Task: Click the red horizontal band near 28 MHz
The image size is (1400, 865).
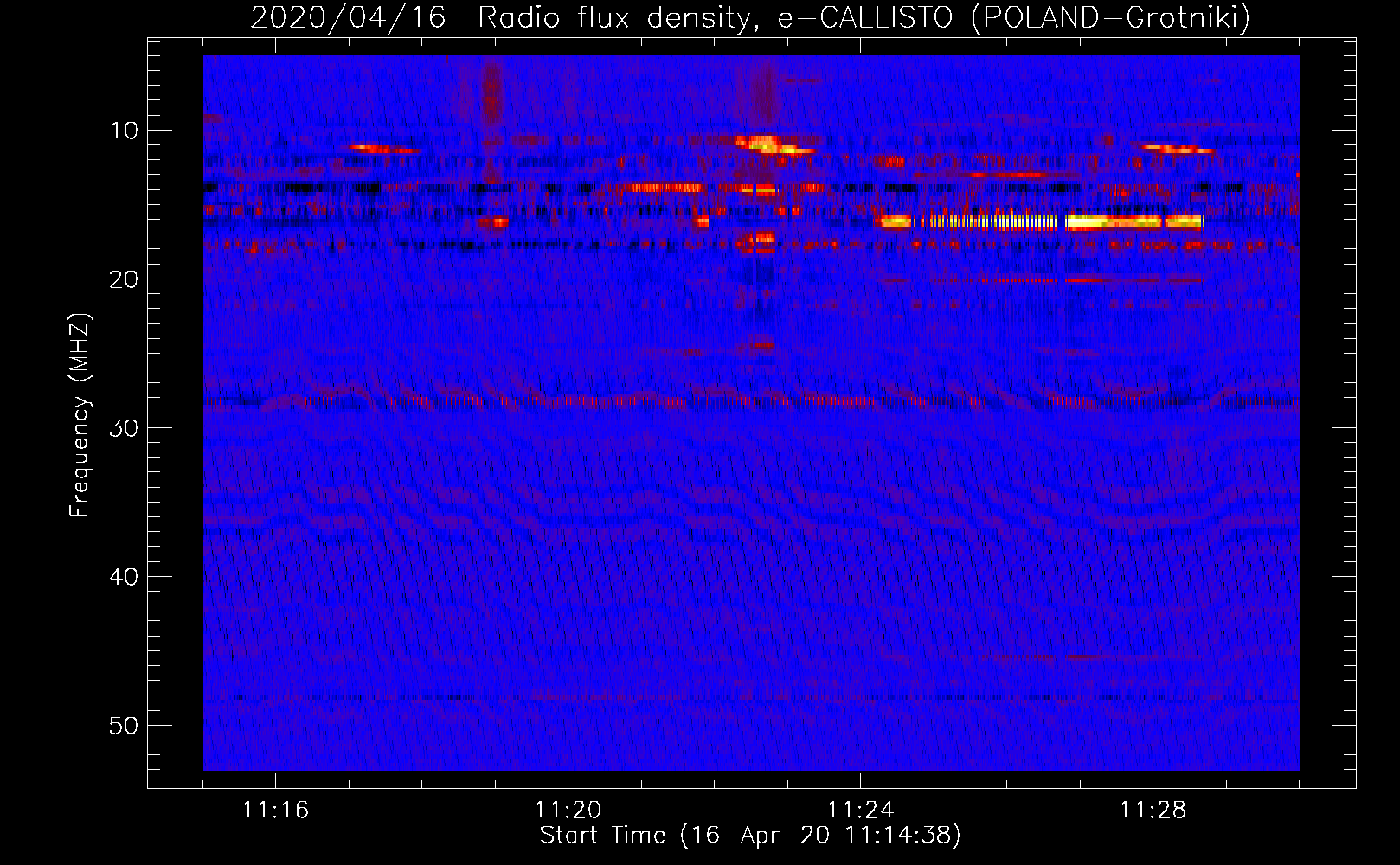Action: 751,401
